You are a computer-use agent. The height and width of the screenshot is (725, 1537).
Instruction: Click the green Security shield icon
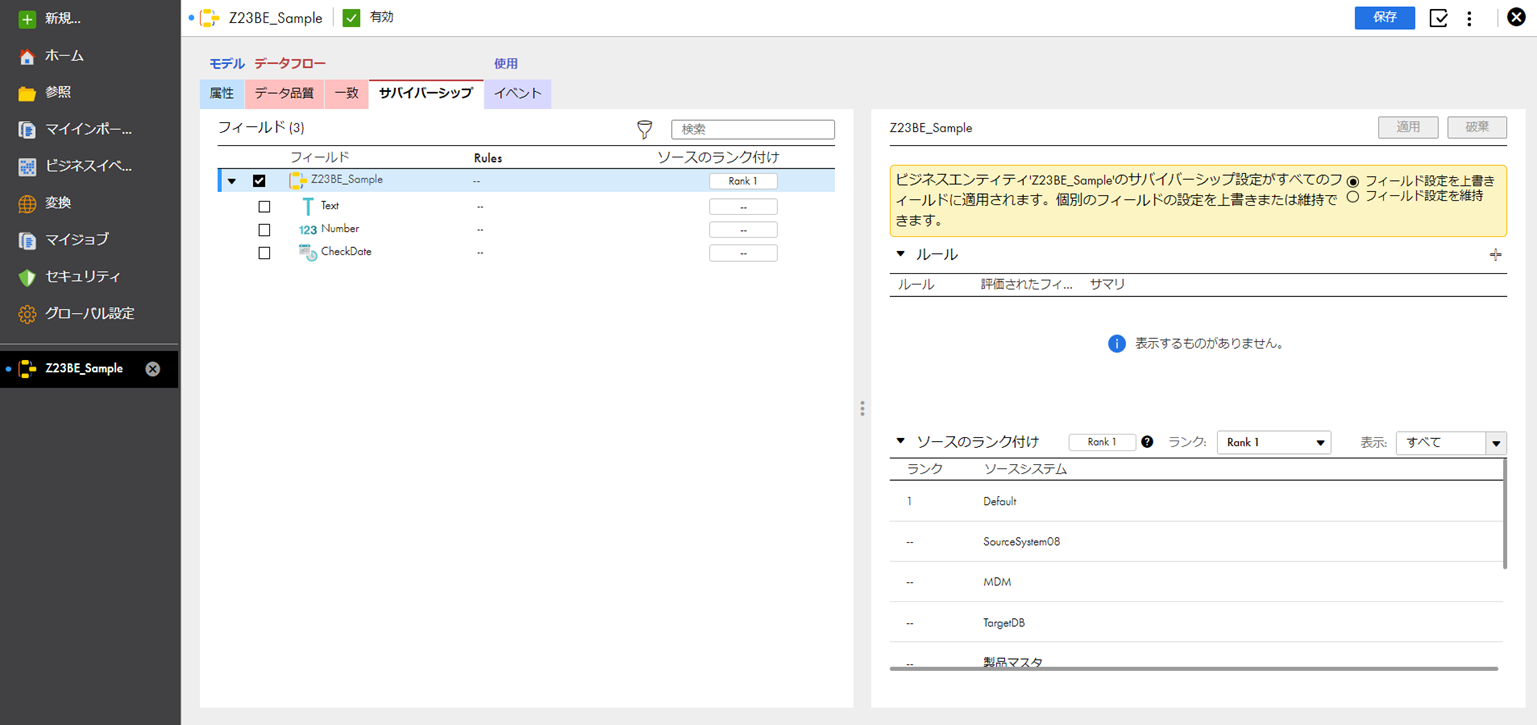click(x=27, y=277)
